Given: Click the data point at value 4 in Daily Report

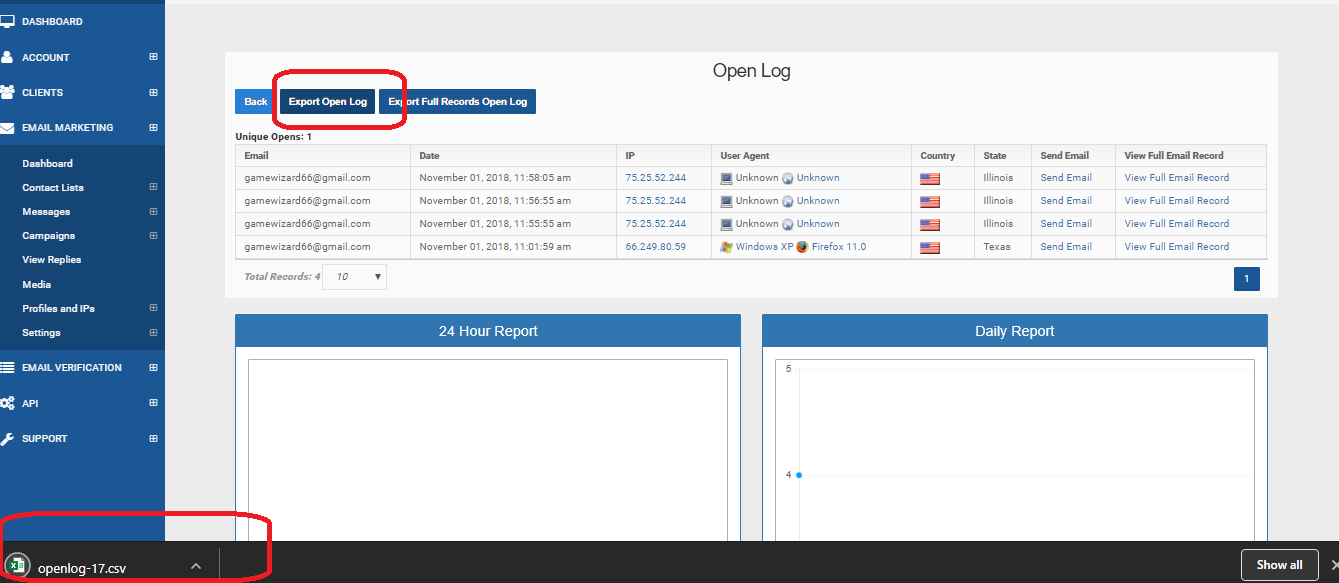Looking at the screenshot, I should click(x=799, y=475).
